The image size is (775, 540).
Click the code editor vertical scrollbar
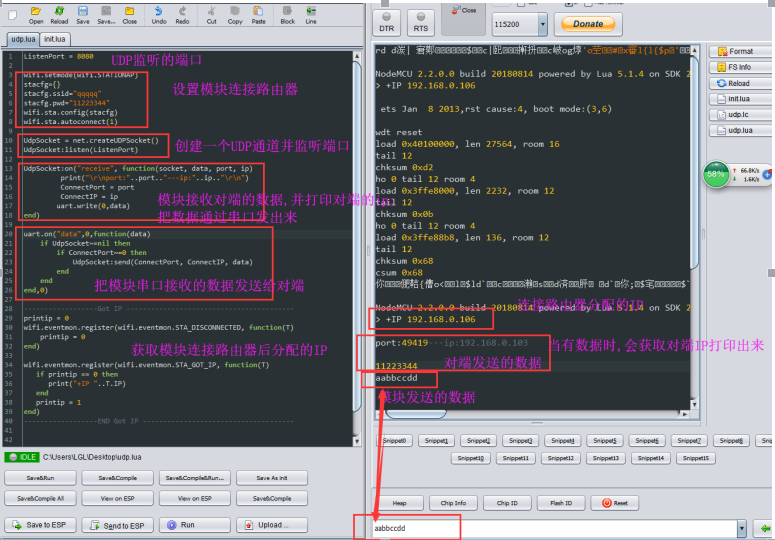coord(357,249)
